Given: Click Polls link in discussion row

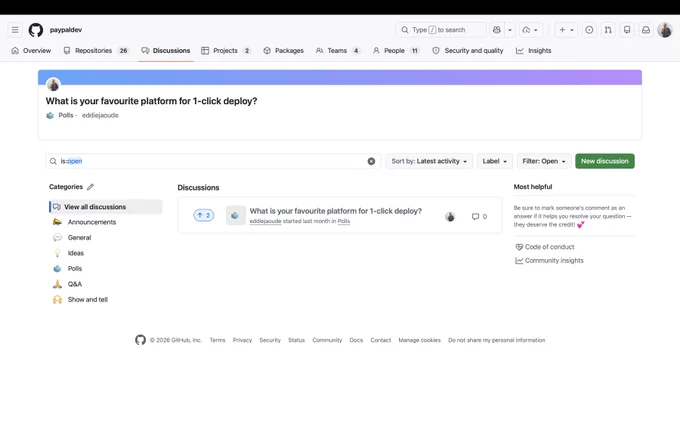Looking at the screenshot, I should pyautogui.click(x=344, y=221).
